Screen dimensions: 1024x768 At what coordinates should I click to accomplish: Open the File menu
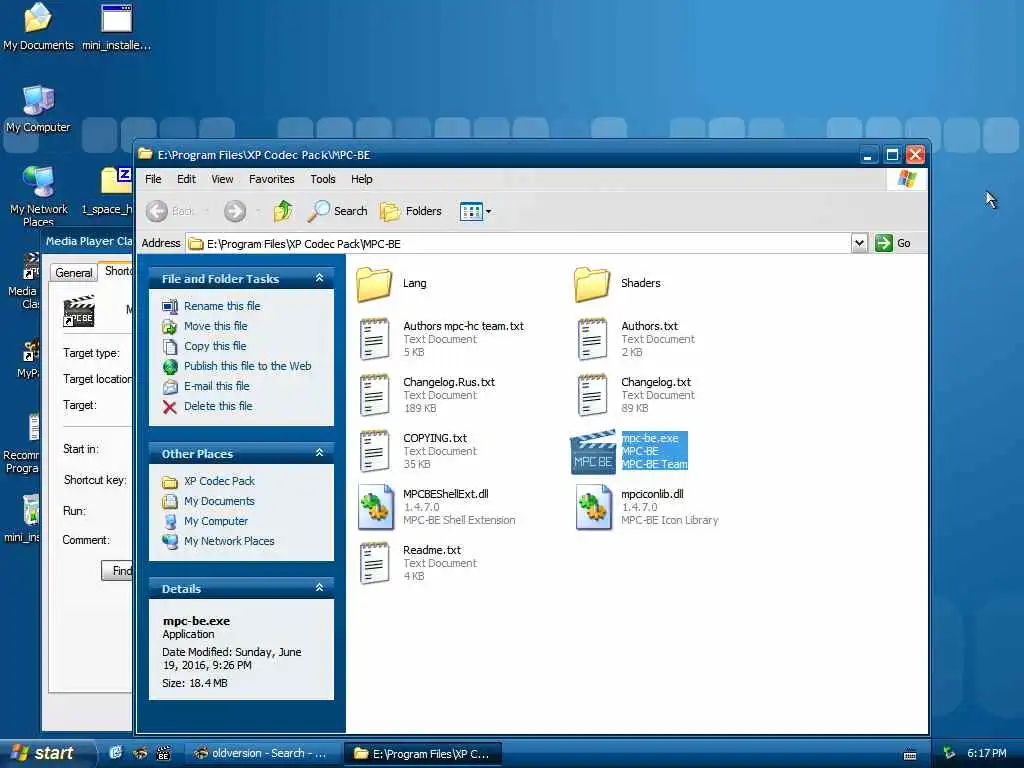[x=153, y=179]
